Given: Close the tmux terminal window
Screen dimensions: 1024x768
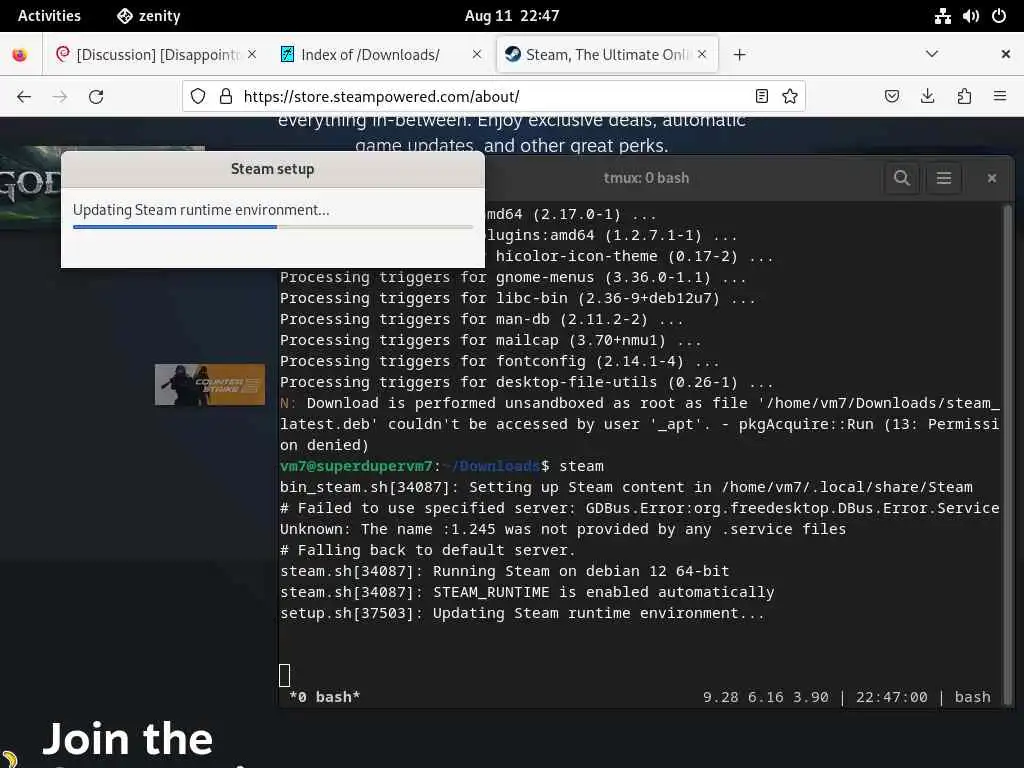Looking at the screenshot, I should pyautogui.click(x=992, y=178).
